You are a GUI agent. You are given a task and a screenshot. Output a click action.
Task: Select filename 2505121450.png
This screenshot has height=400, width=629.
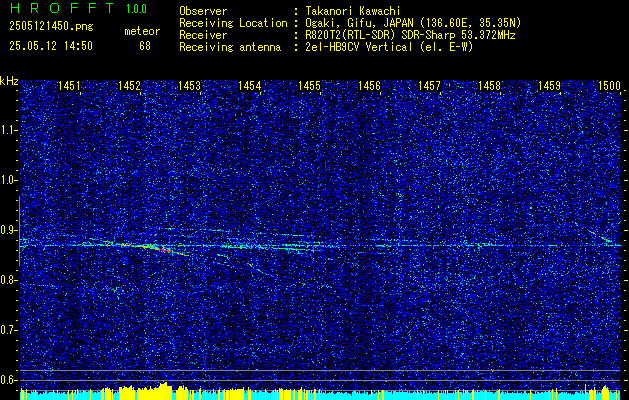pyautogui.click(x=51, y=27)
